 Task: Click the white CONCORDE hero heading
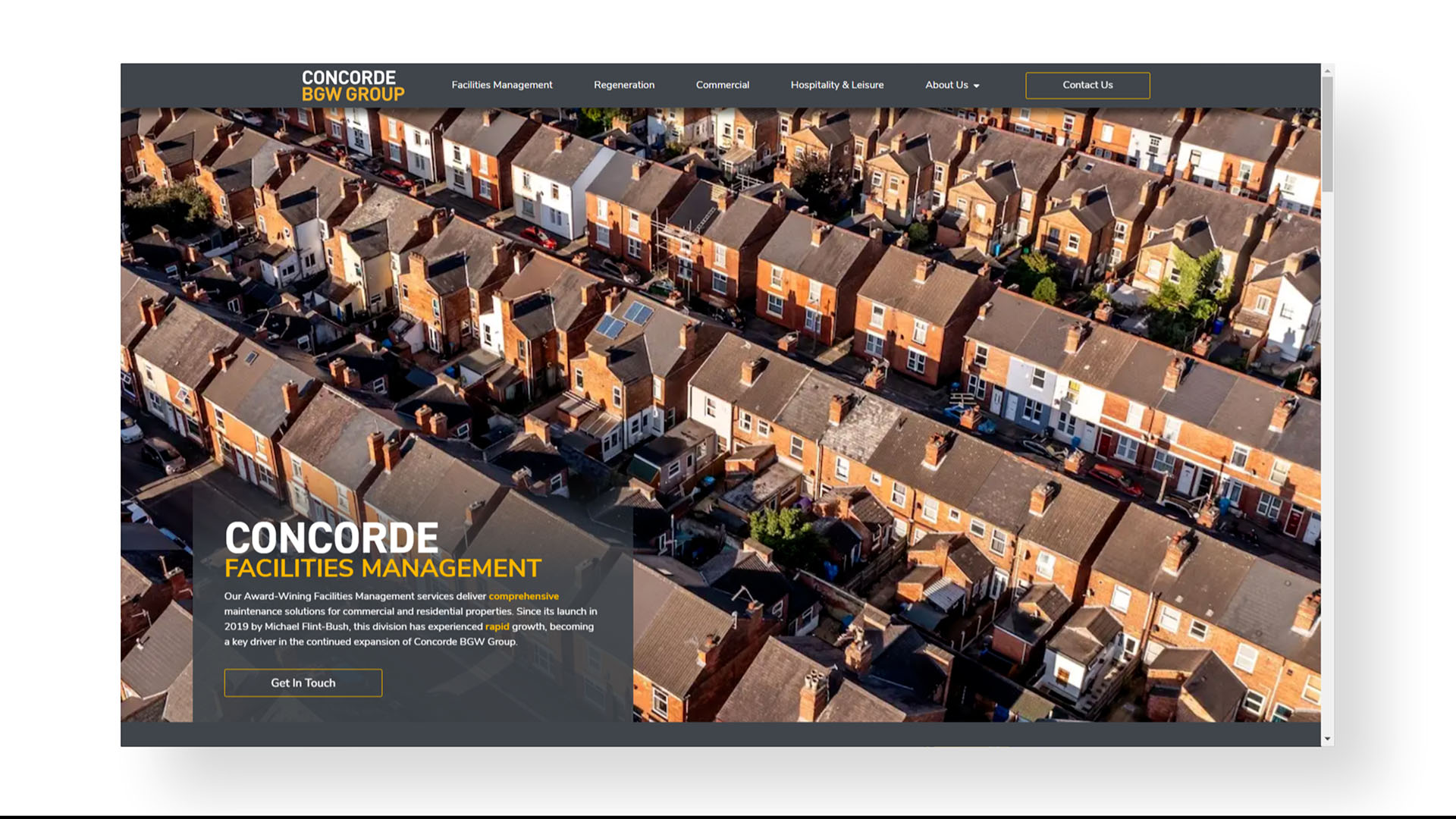[x=331, y=538]
